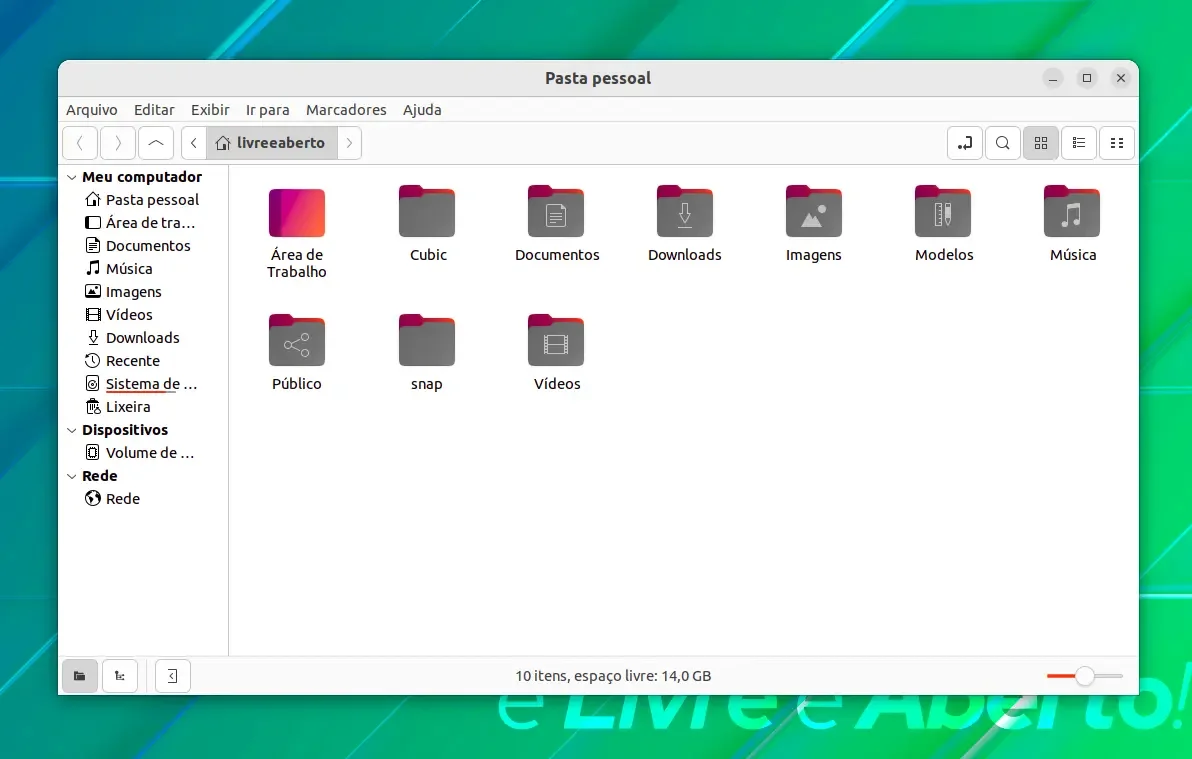This screenshot has height=759, width=1192.
Task: Select the Cubic folder
Action: [427, 224]
